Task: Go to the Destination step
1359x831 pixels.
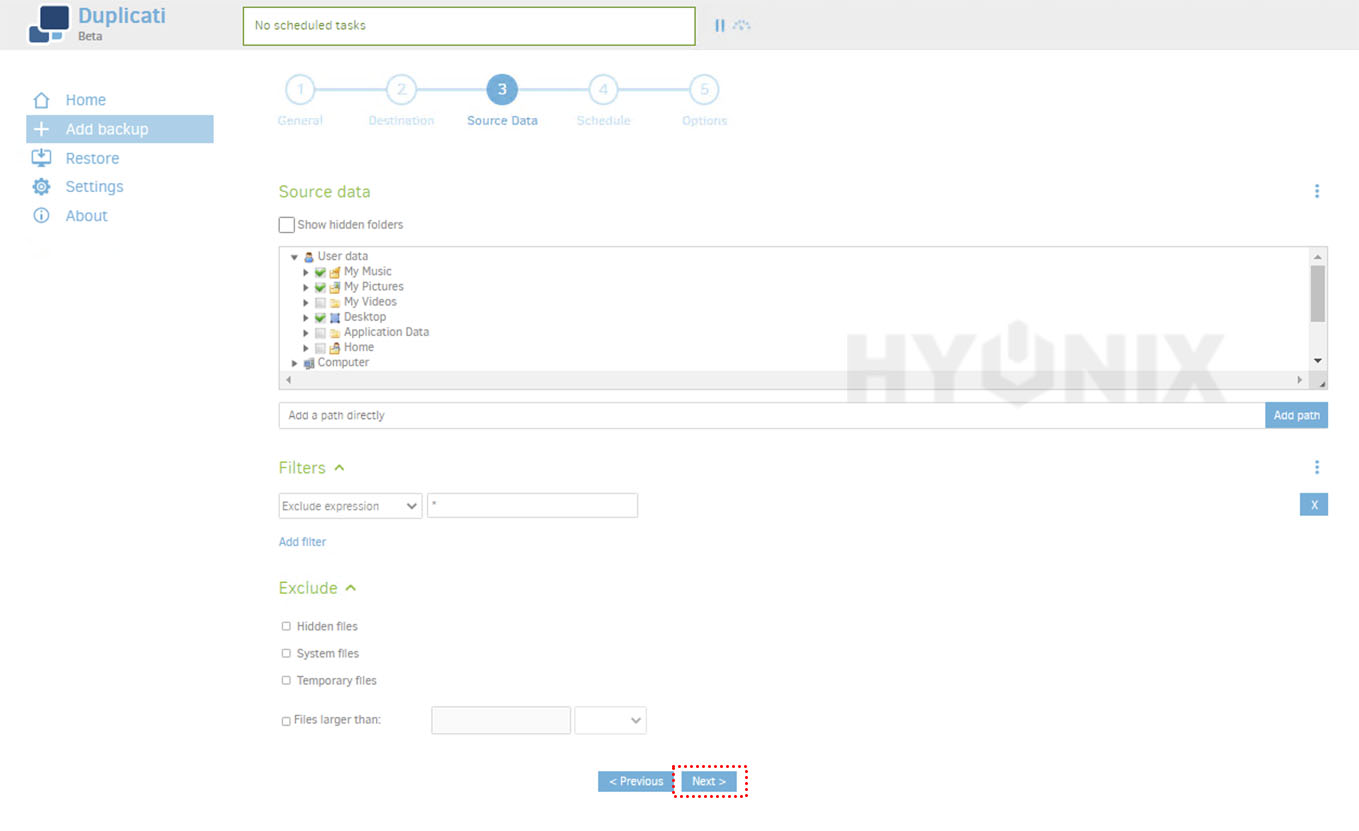Action: (x=401, y=89)
